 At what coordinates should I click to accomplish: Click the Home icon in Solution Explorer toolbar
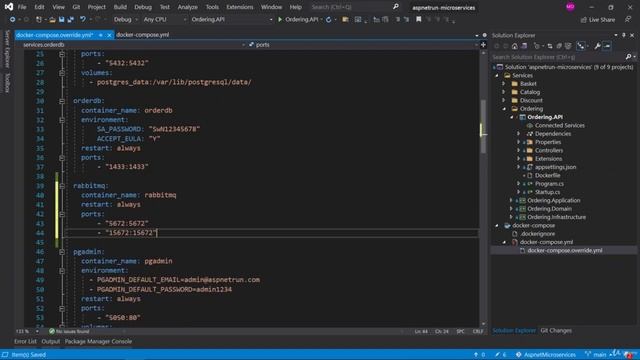coord(515,46)
